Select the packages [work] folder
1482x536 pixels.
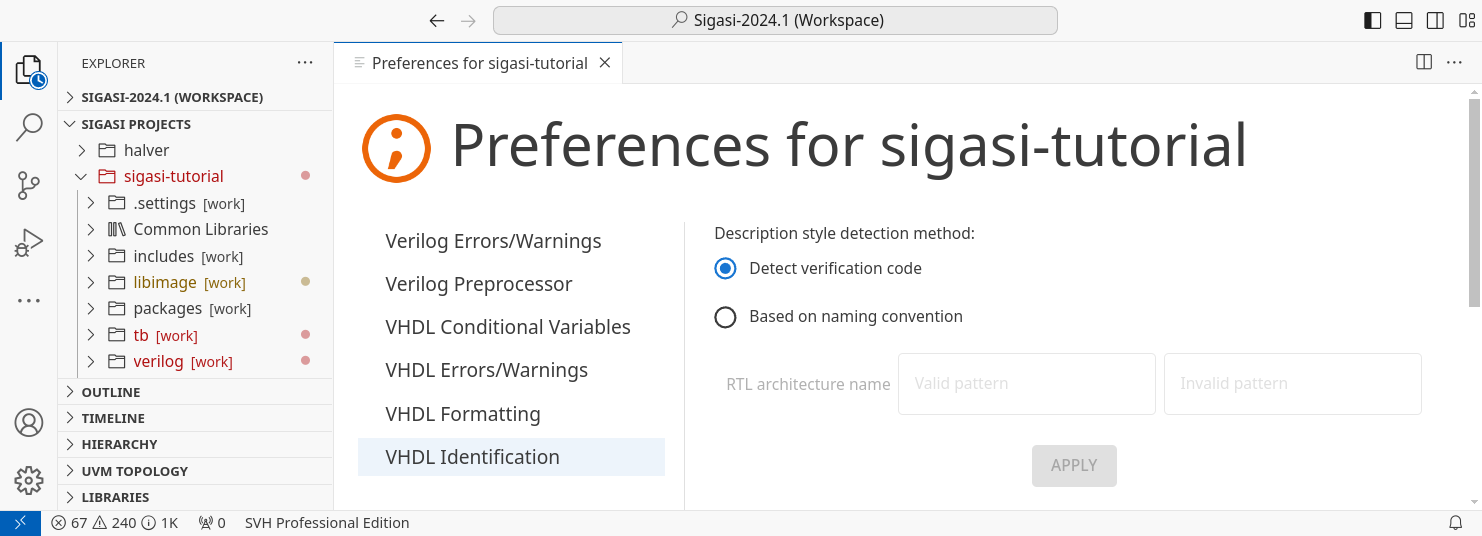click(194, 308)
